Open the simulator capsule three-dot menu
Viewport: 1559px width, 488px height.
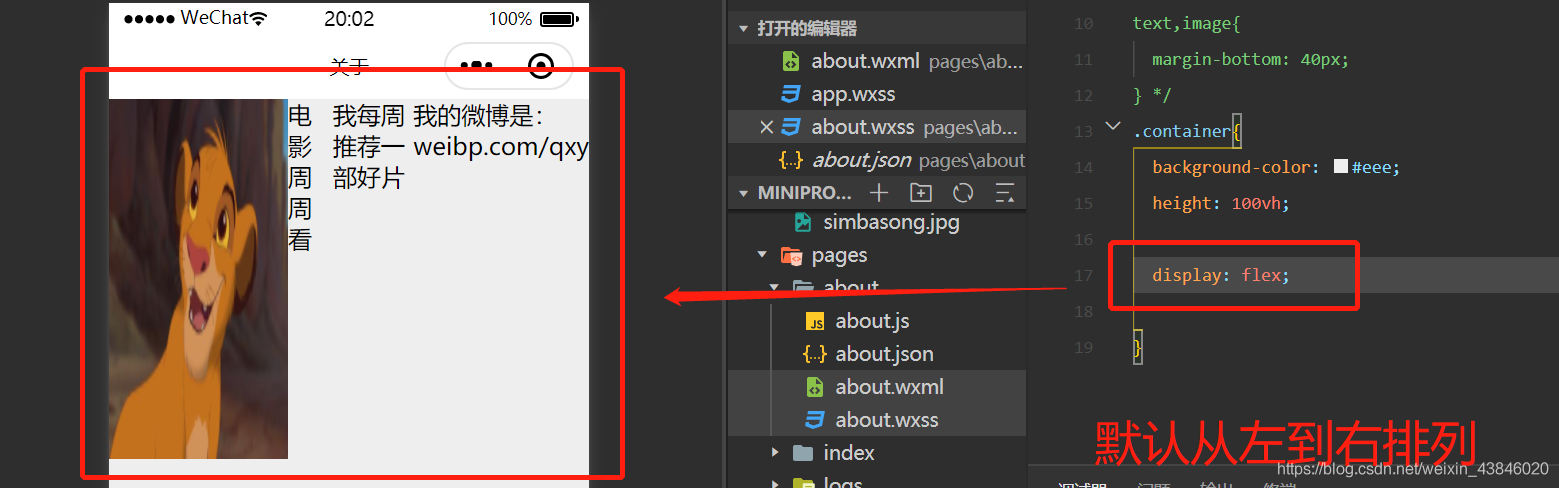[477, 66]
